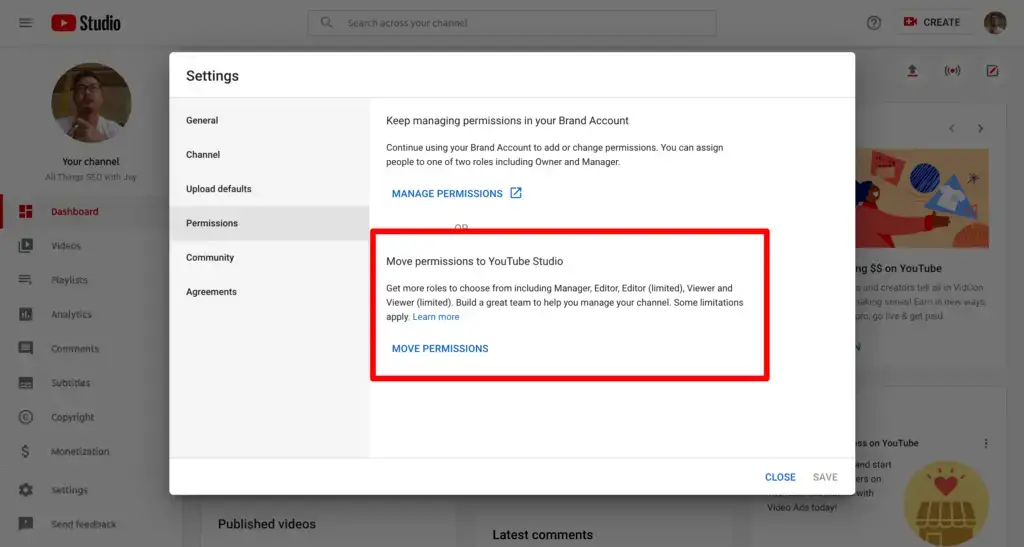
Task: Click the CREATE button
Action: pyautogui.click(x=932, y=22)
